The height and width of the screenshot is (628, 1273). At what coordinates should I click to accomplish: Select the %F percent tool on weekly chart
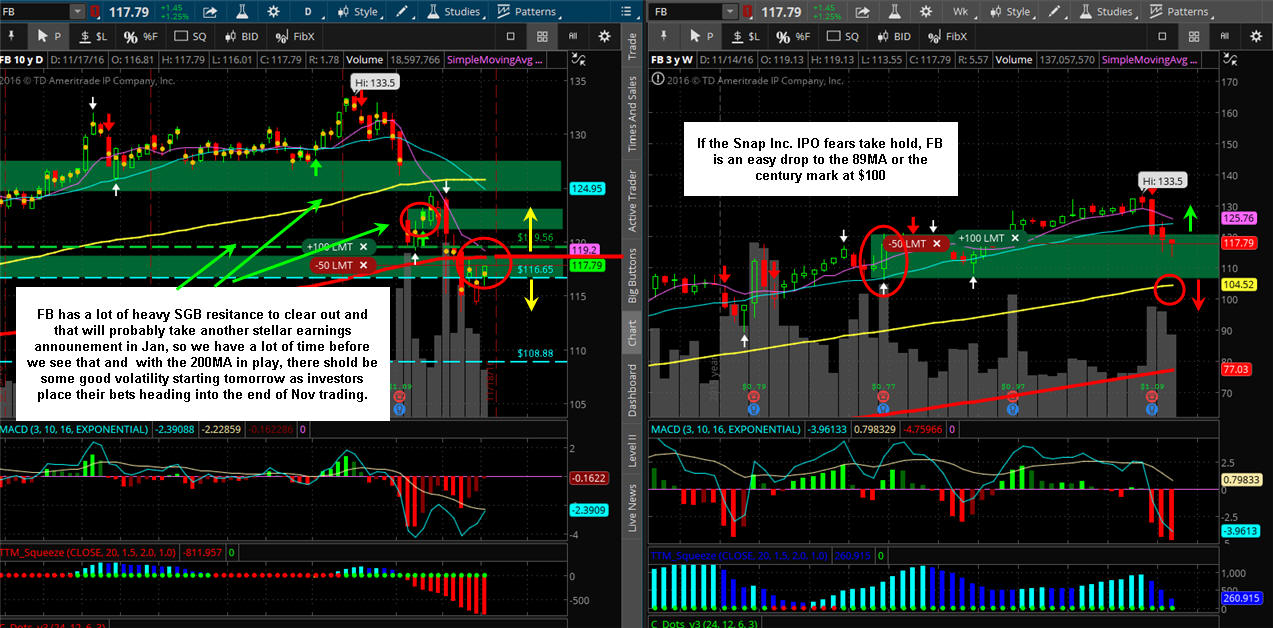click(x=793, y=36)
